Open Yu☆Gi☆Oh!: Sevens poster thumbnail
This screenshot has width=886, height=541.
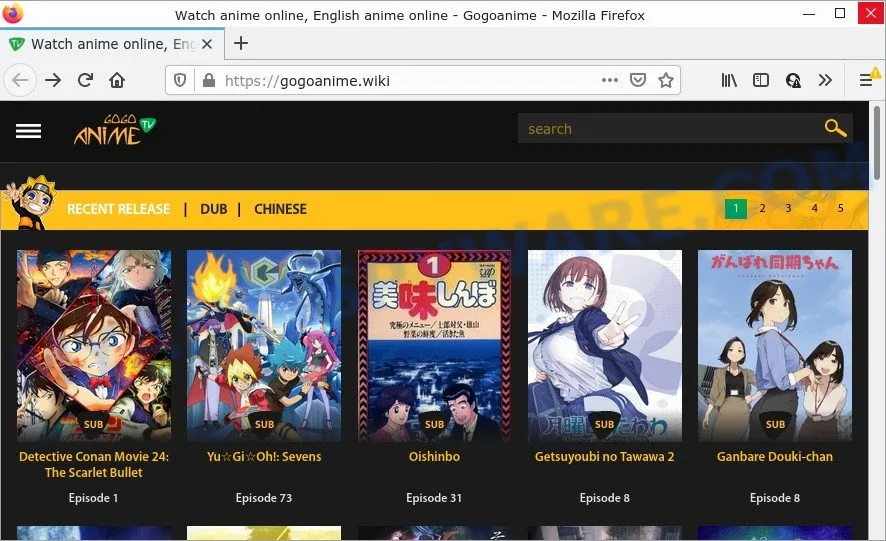click(264, 345)
